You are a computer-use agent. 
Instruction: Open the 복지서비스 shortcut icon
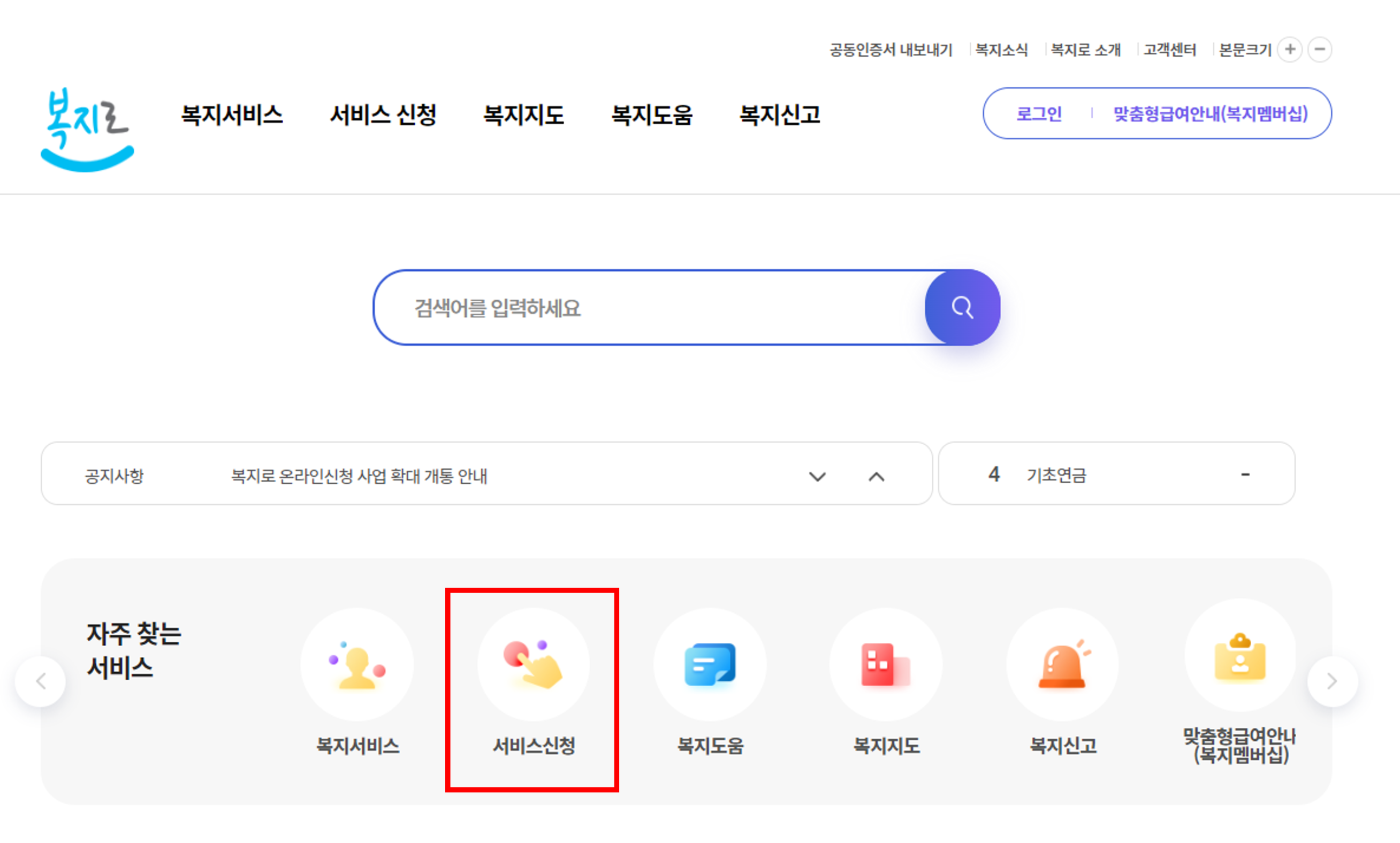(x=357, y=664)
